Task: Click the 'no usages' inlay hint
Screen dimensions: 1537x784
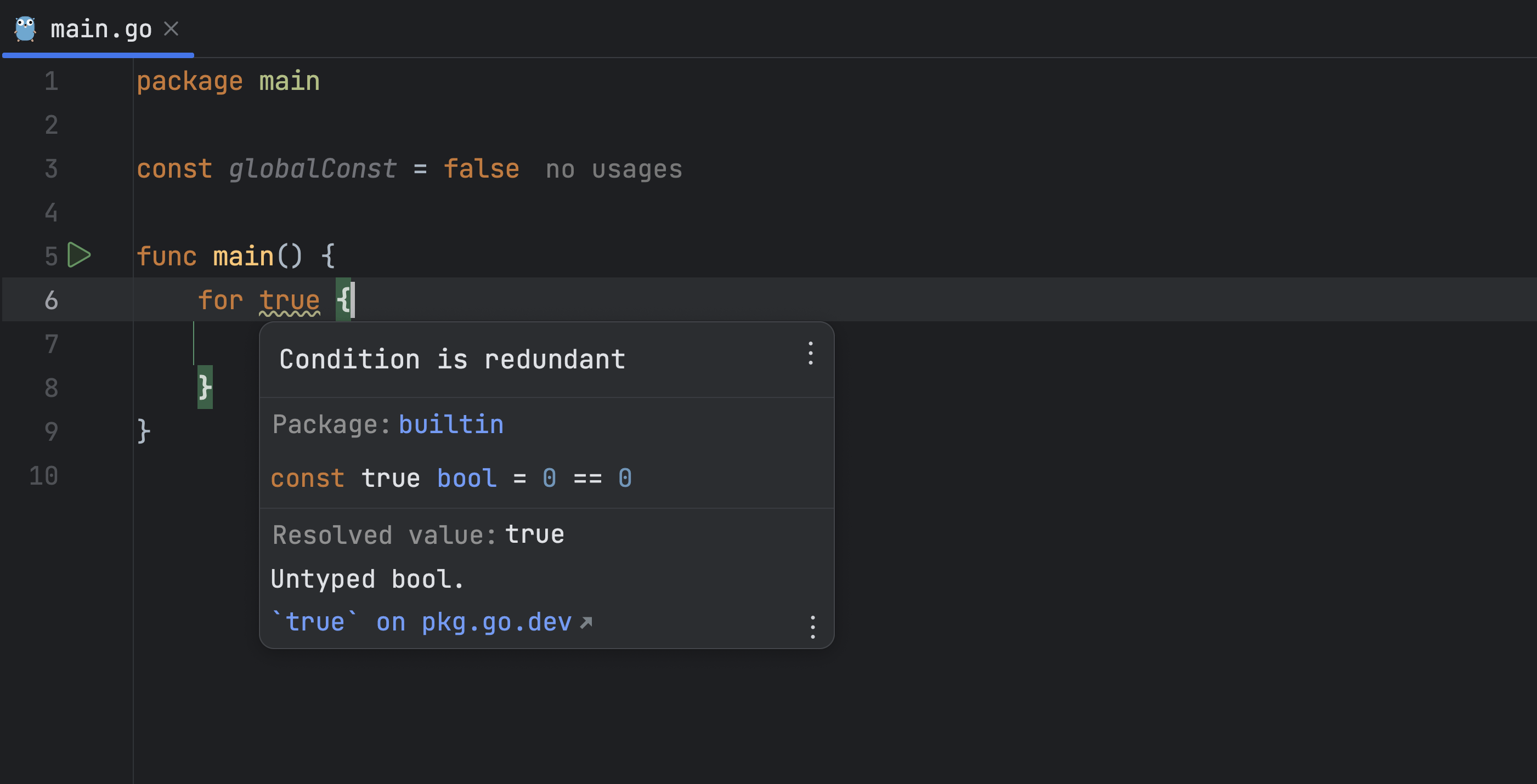Action: pyautogui.click(x=613, y=169)
